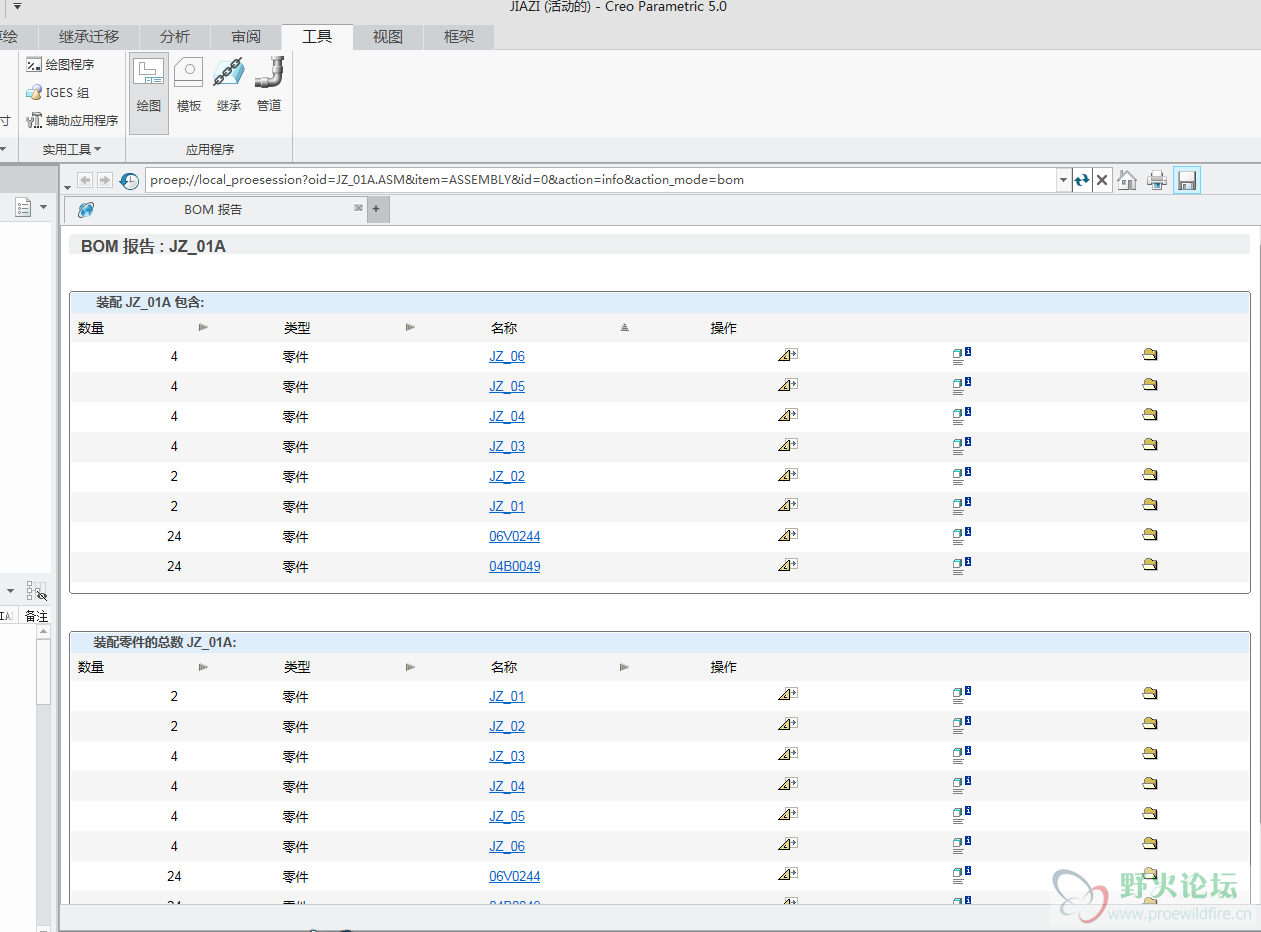Start the 管道 piping application
Viewport: 1261px width, 932px height.
[x=269, y=85]
